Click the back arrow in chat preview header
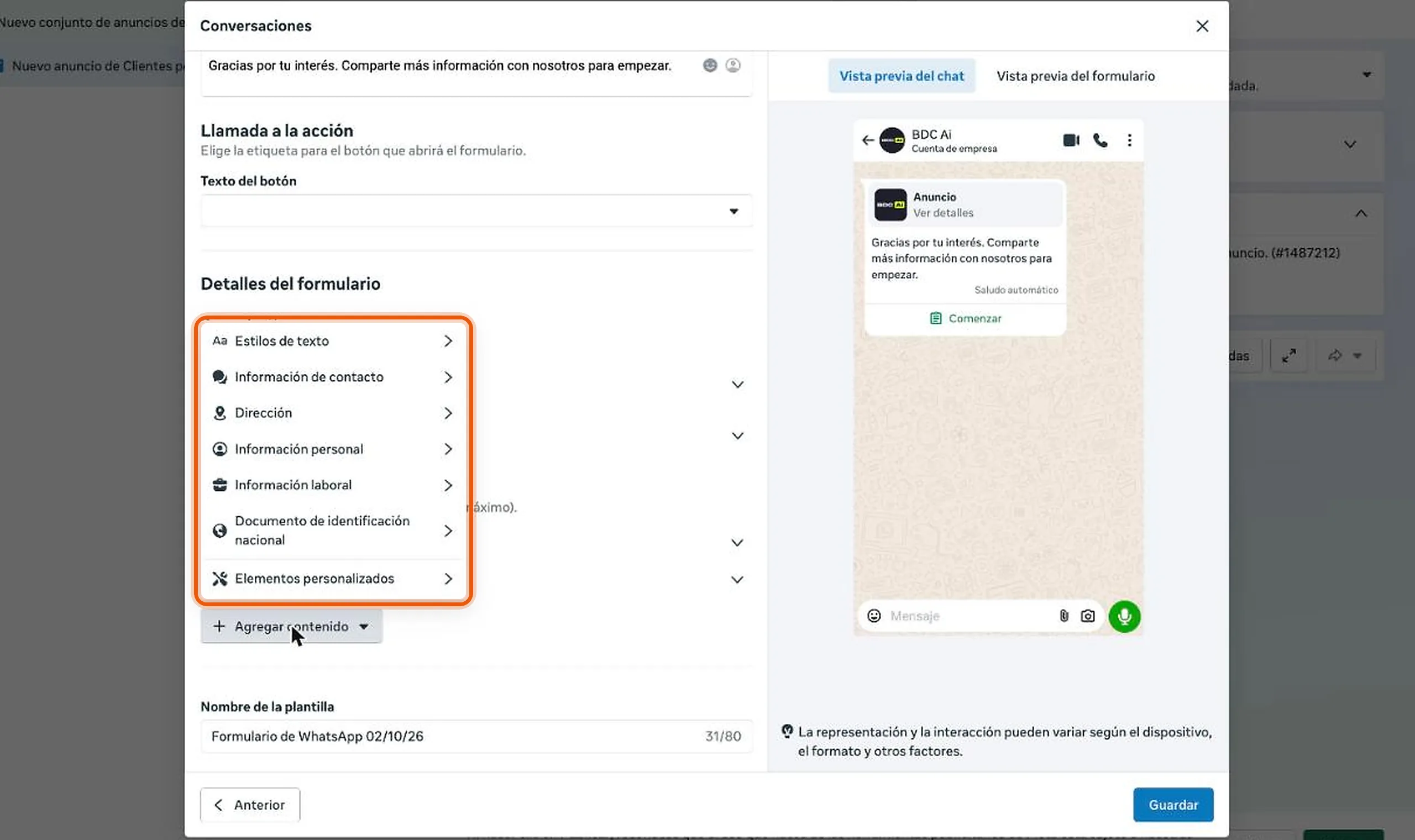This screenshot has width=1415, height=840. click(x=868, y=140)
